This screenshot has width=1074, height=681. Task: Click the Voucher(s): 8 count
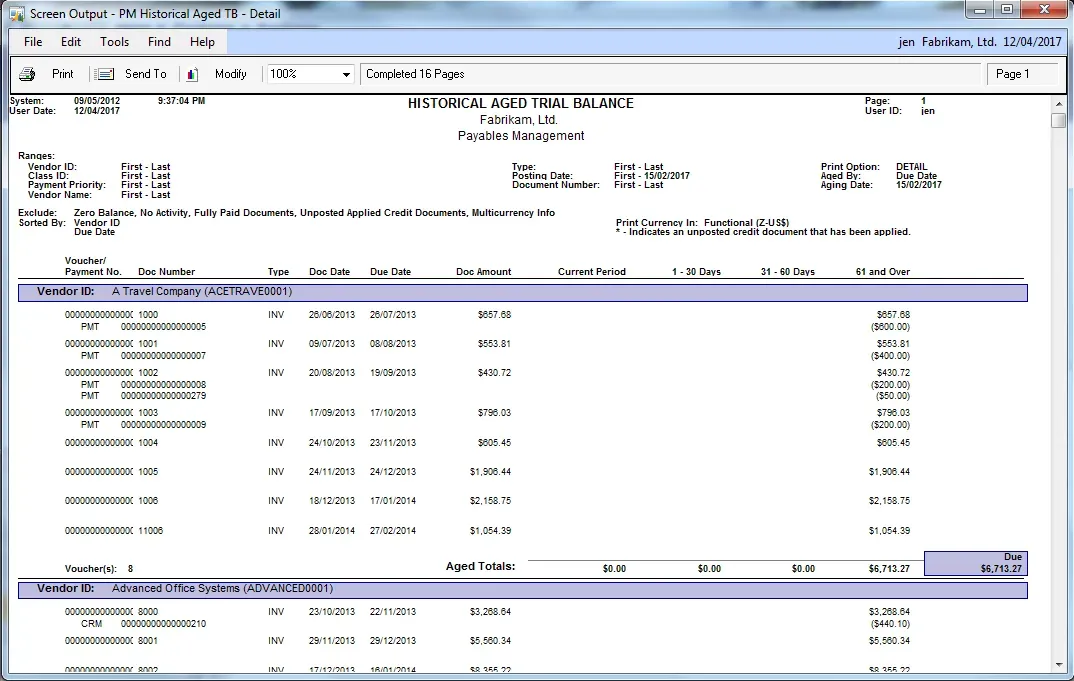[99, 569]
